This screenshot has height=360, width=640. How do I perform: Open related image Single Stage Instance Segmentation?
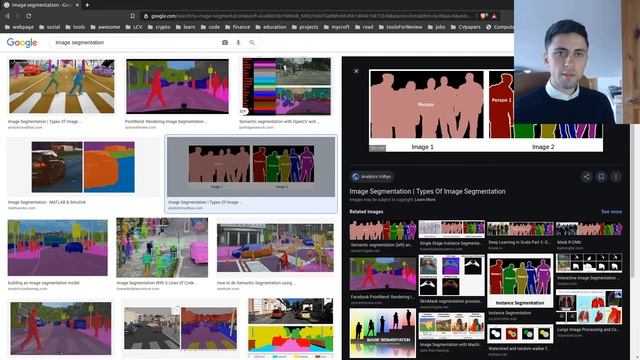451,229
